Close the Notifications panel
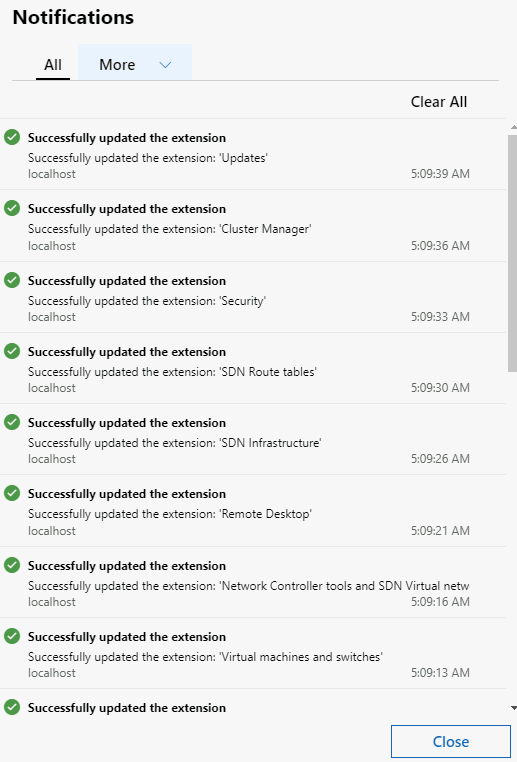The height and width of the screenshot is (762, 517). tap(451, 742)
